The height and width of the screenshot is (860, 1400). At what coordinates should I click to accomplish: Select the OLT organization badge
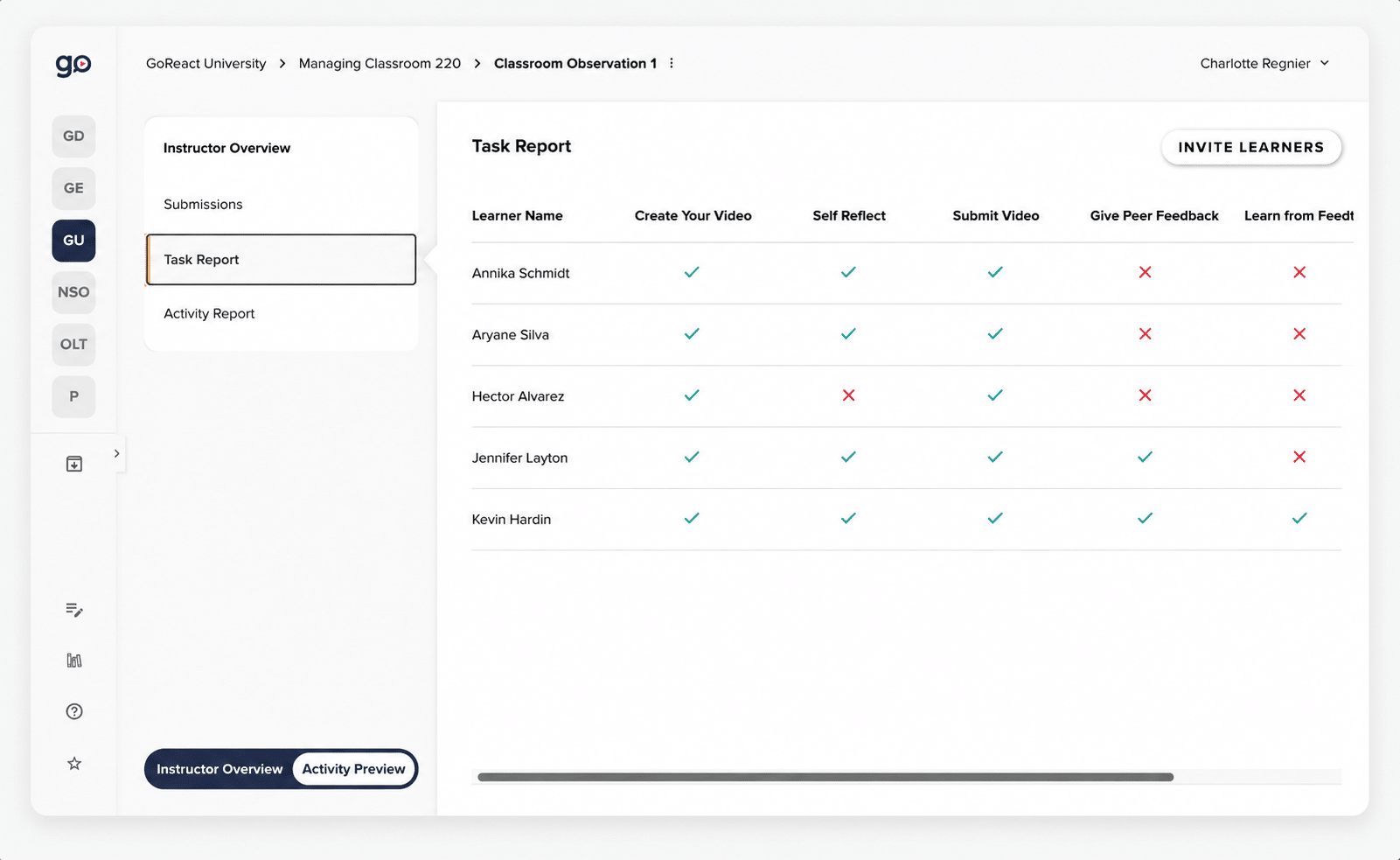[x=73, y=345]
